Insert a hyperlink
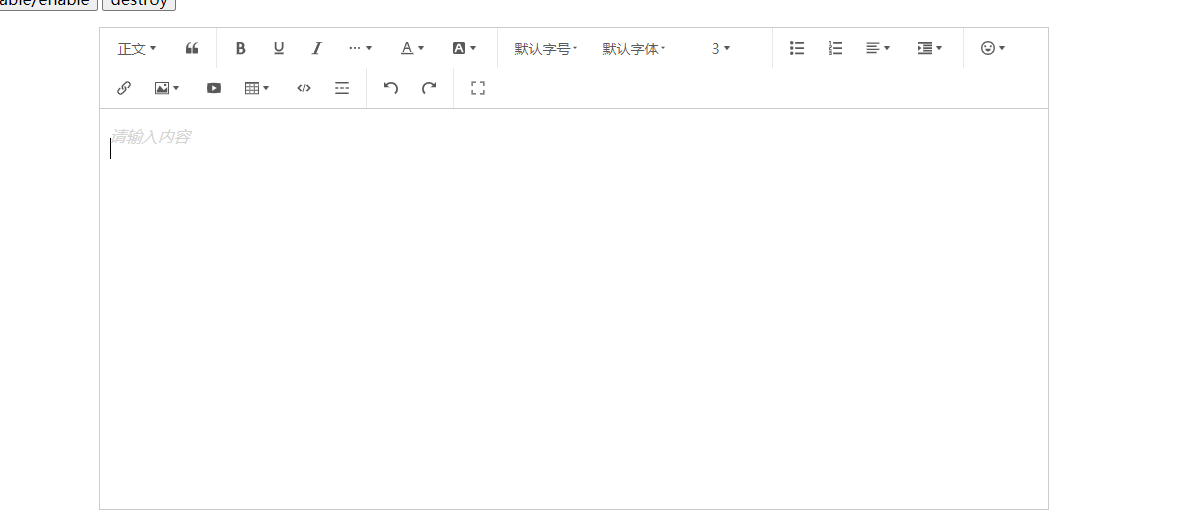The image size is (1201, 523). coord(124,88)
